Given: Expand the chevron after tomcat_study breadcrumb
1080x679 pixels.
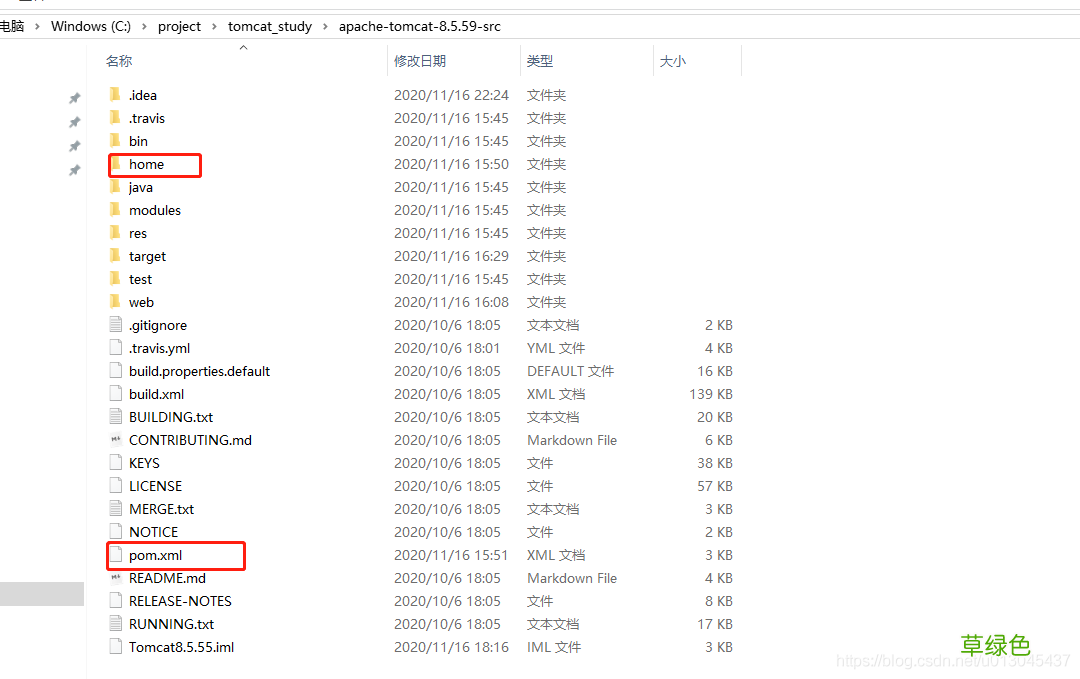Looking at the screenshot, I should click(325, 26).
